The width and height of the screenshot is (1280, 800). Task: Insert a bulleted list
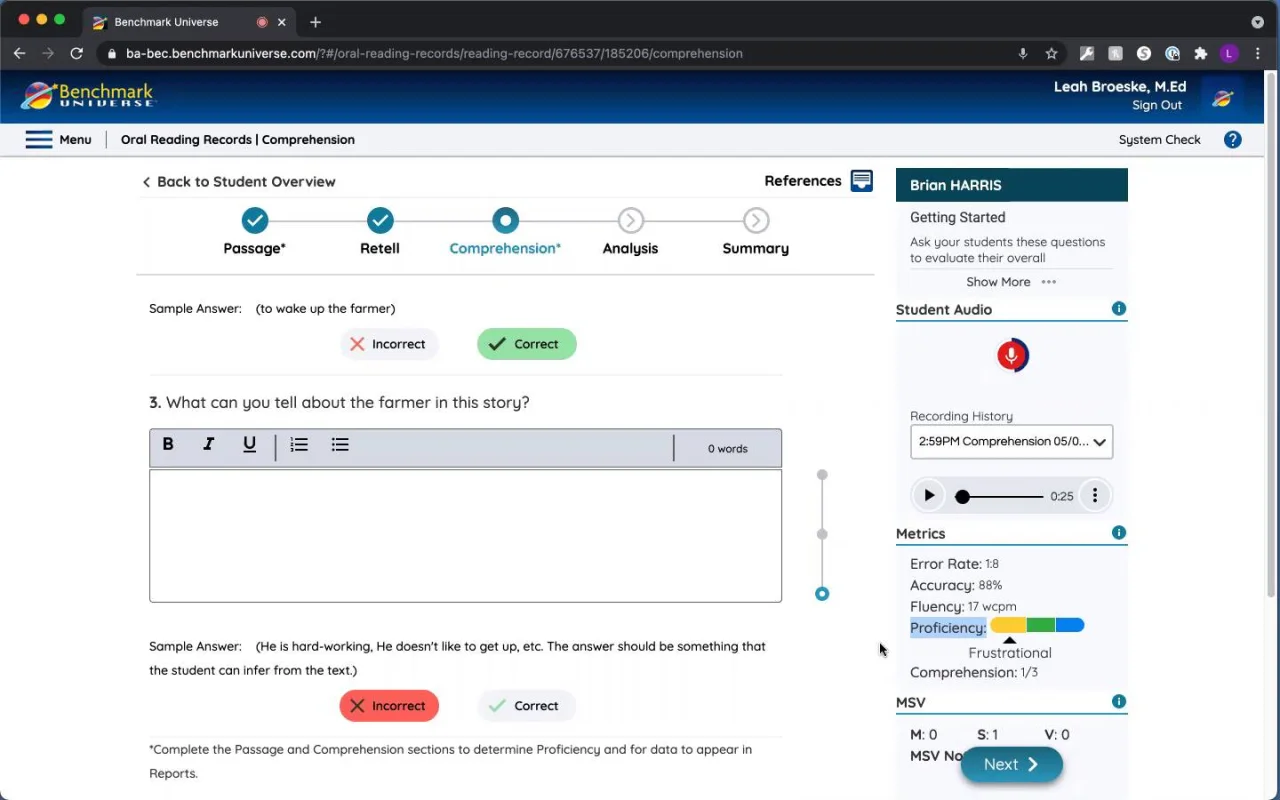tap(340, 445)
